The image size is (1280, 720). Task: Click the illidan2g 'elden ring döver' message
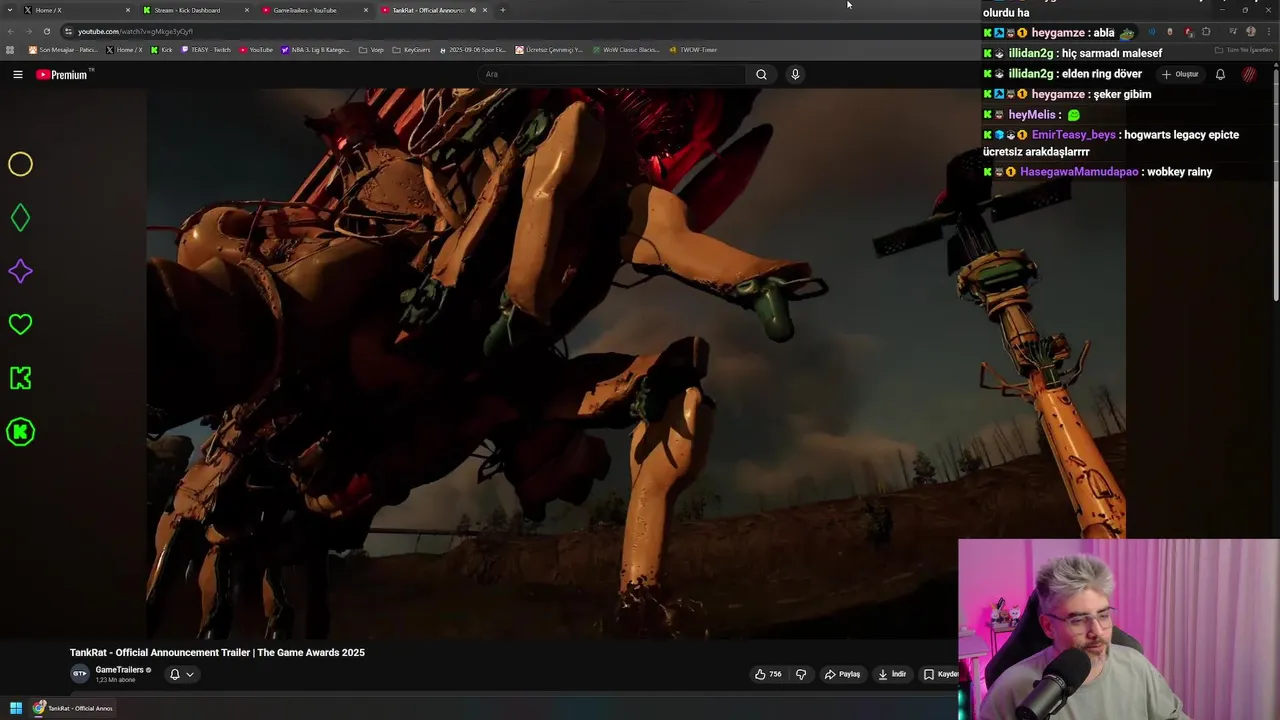[1101, 74]
